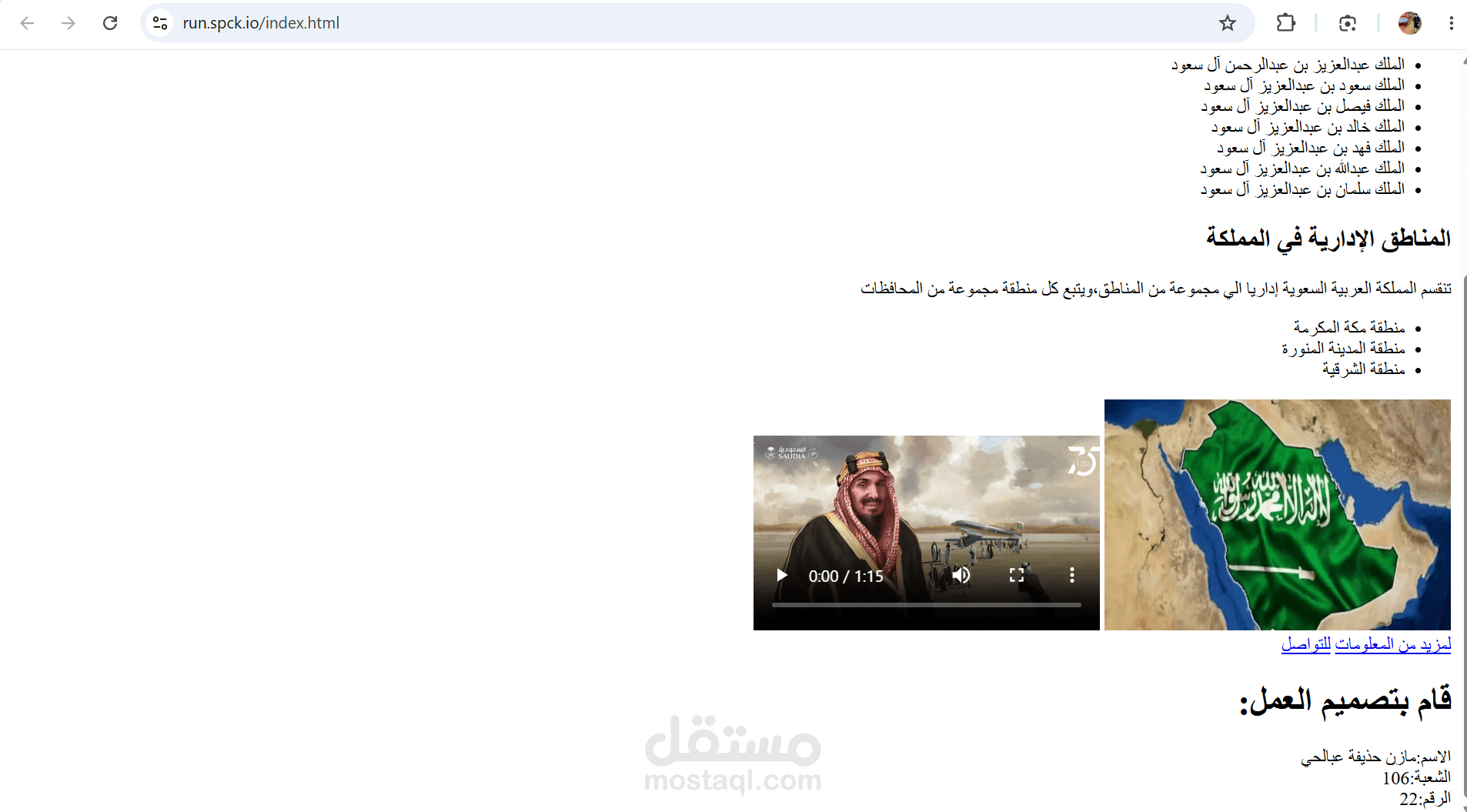Open the screenshot capture toolbar icon
The width and height of the screenshot is (1467, 812).
point(1348,23)
